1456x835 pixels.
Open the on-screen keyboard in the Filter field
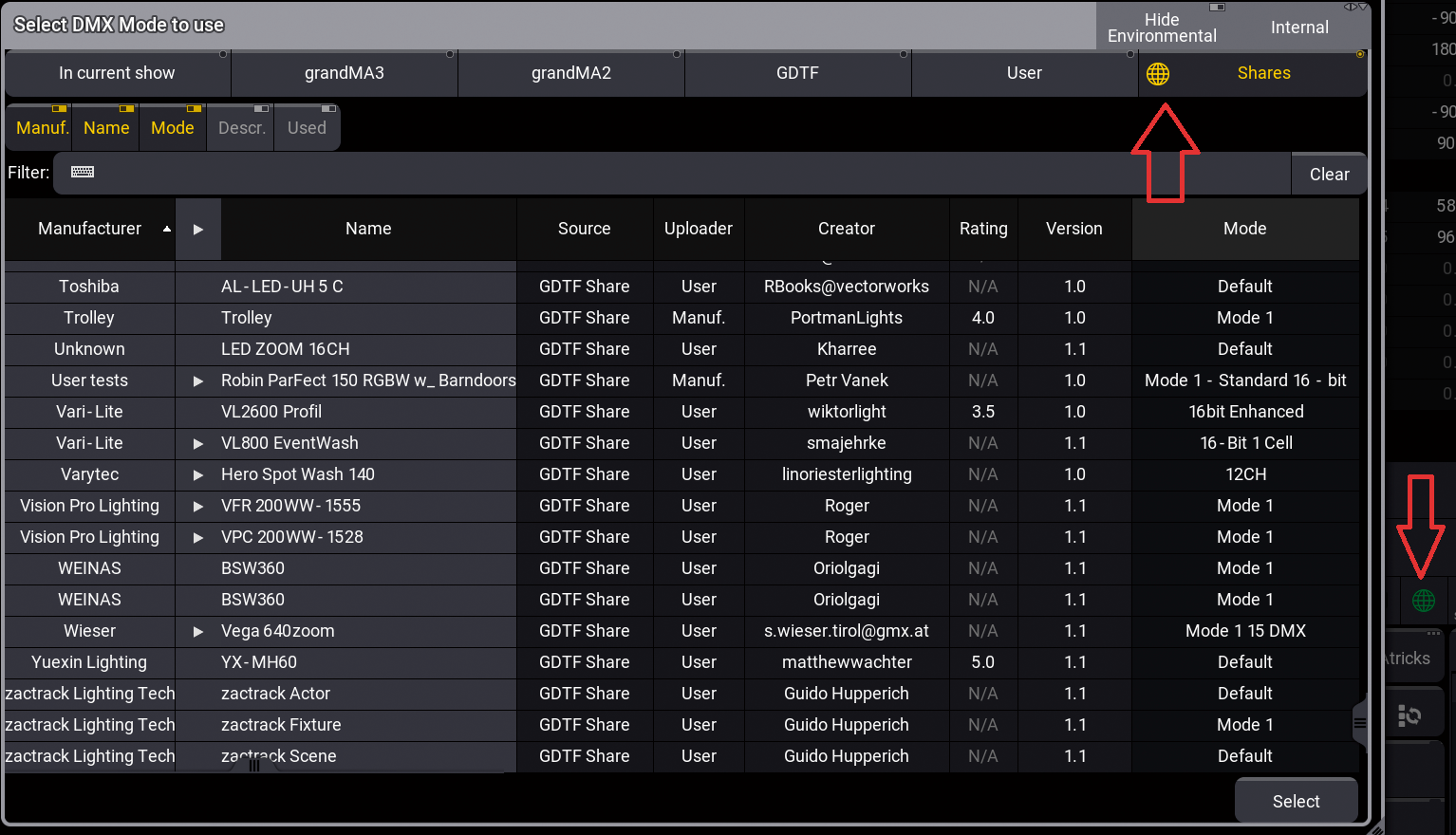coord(83,172)
